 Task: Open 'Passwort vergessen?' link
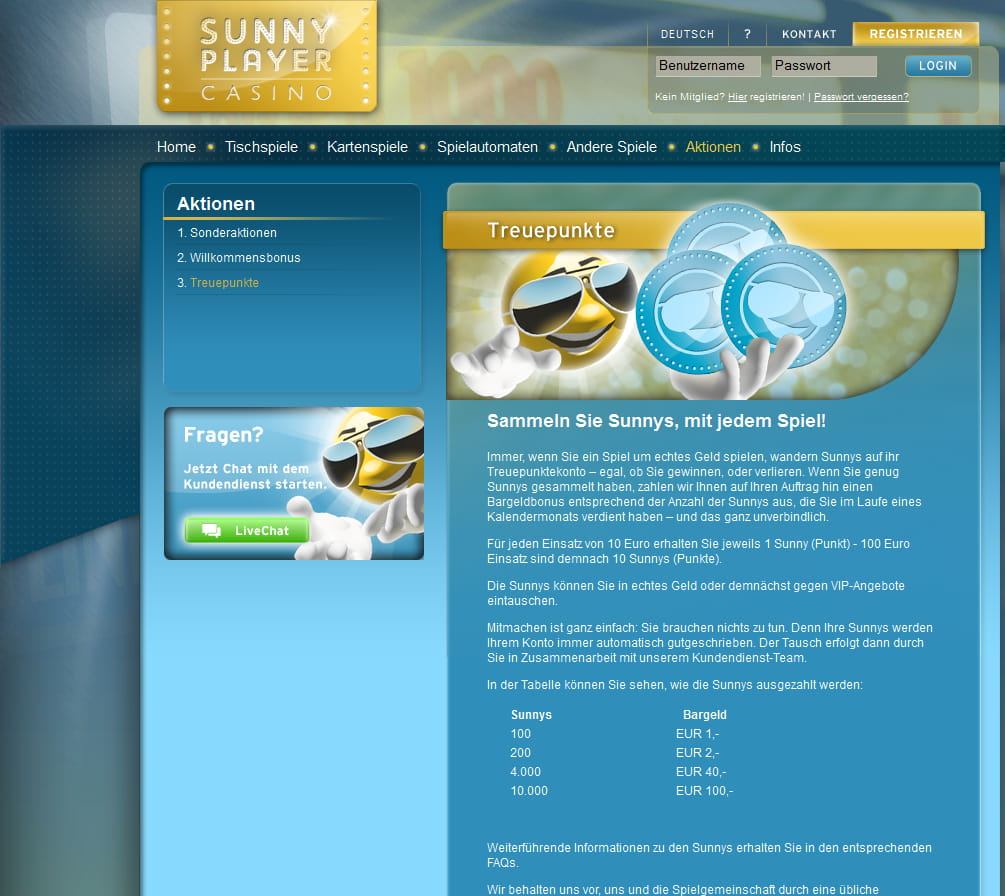pos(861,97)
